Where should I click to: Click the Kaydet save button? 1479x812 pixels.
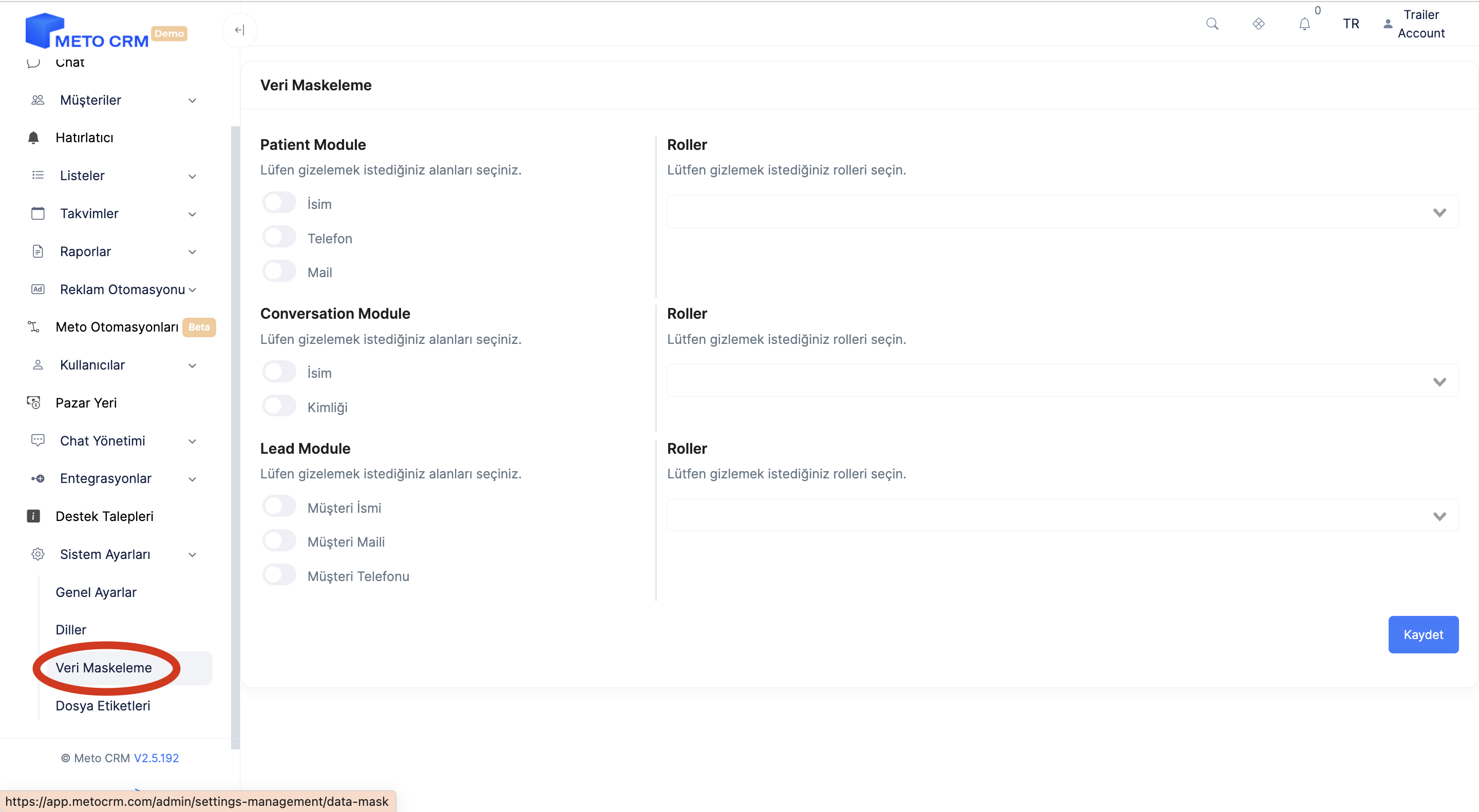pos(1423,635)
